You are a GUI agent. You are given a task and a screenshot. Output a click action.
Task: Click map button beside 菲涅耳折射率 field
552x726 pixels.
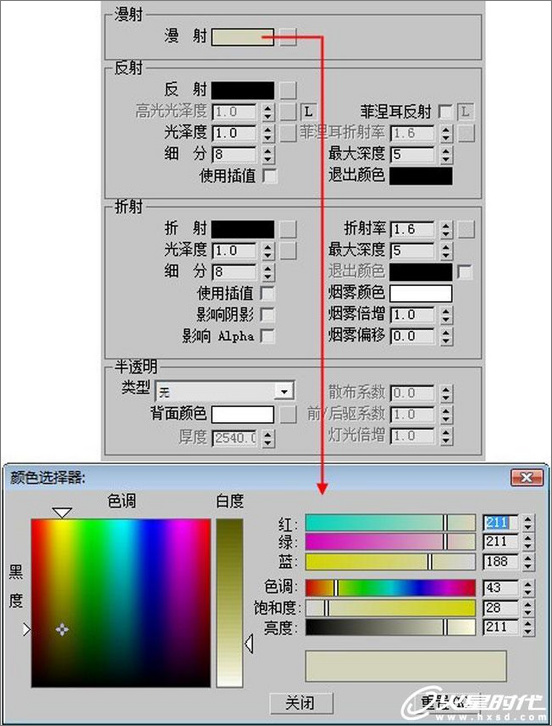click(466, 133)
